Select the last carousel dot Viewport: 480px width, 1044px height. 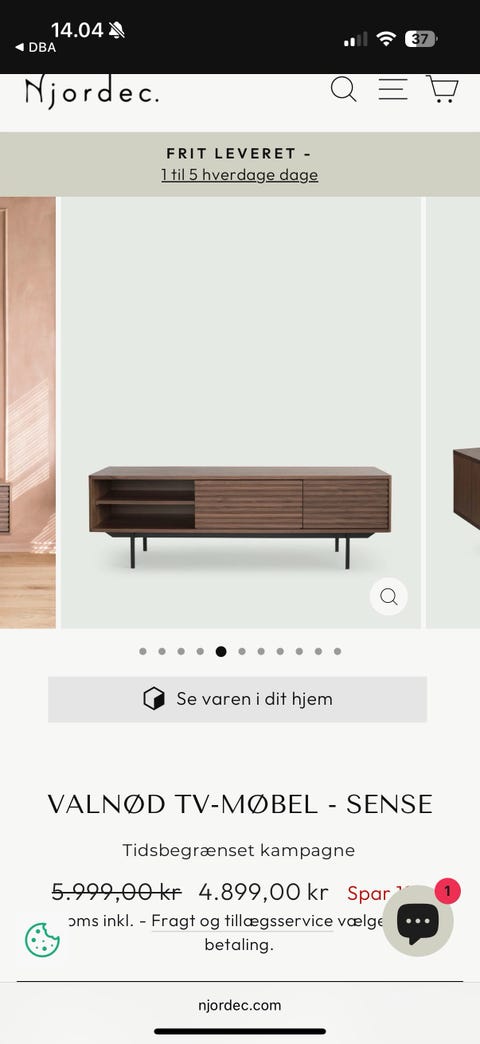click(338, 651)
